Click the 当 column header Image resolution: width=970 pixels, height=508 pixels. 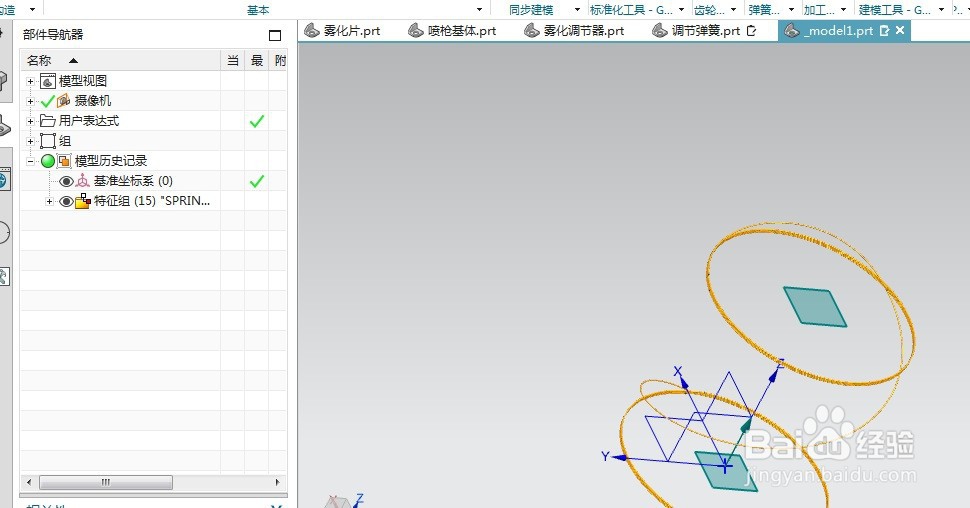[233, 60]
